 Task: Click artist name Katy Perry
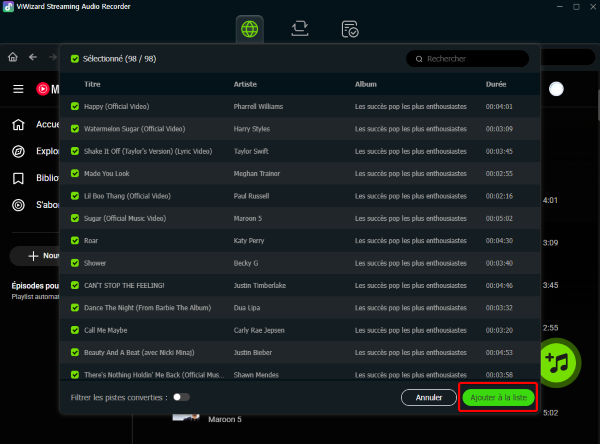click(249, 240)
